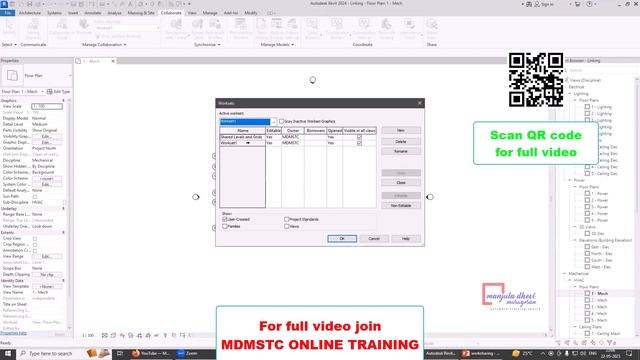
Task: Click the Properties help link
Action: (x=13, y=333)
